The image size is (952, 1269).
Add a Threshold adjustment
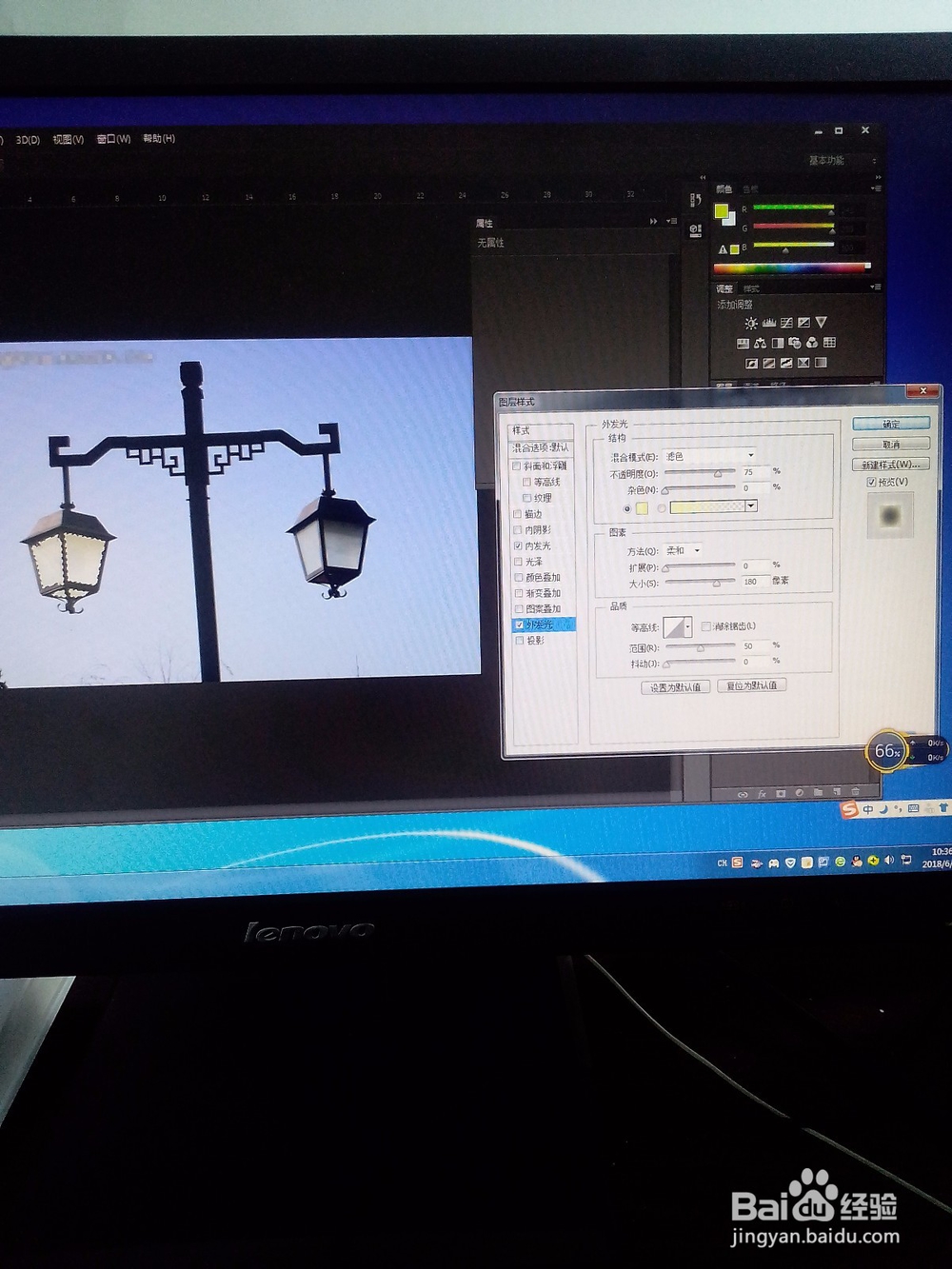pyautogui.click(x=786, y=363)
